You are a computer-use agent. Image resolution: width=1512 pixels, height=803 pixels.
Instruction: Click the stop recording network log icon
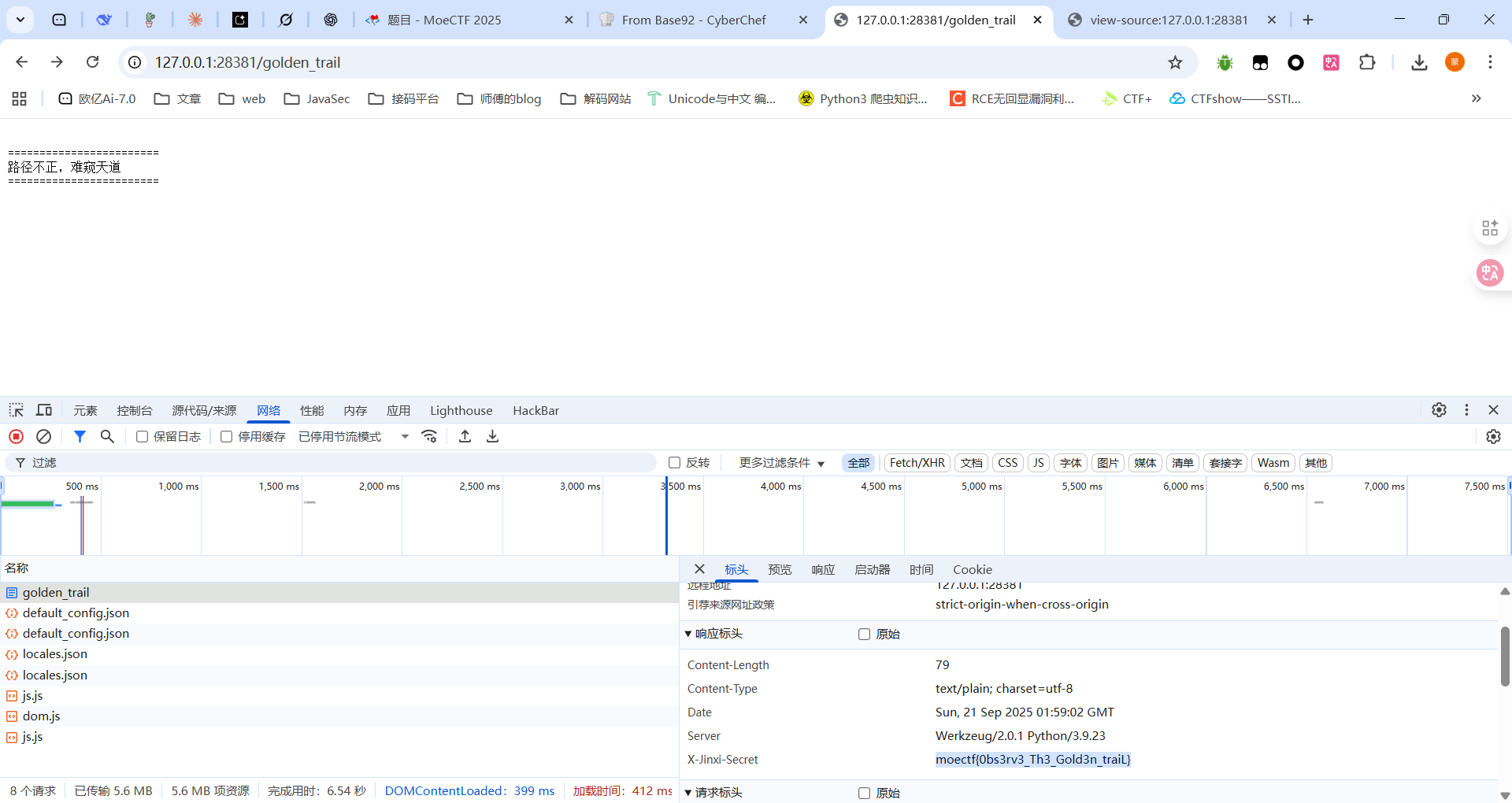coord(16,436)
